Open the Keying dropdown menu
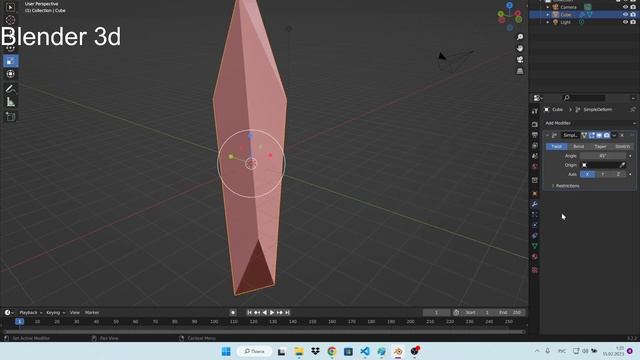The width and height of the screenshot is (640, 360). pyautogui.click(x=56, y=313)
